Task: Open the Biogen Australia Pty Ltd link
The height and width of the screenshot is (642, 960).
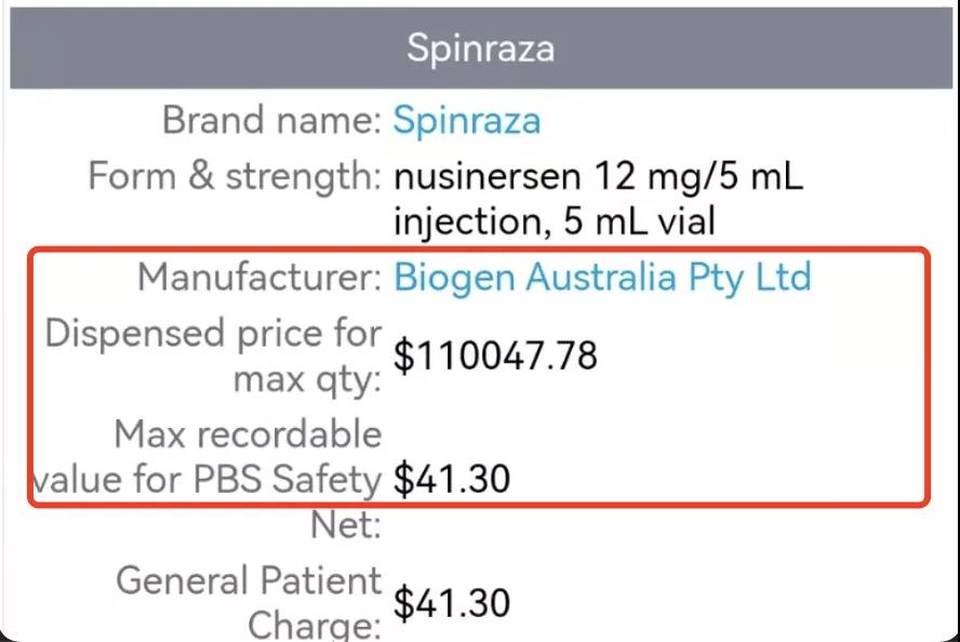Action: click(x=602, y=277)
